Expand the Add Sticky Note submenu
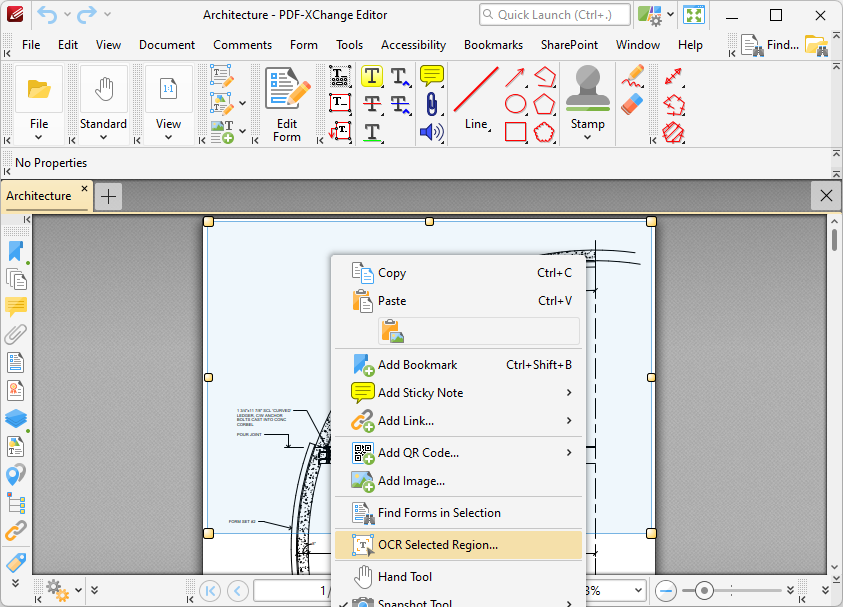 click(x=569, y=393)
